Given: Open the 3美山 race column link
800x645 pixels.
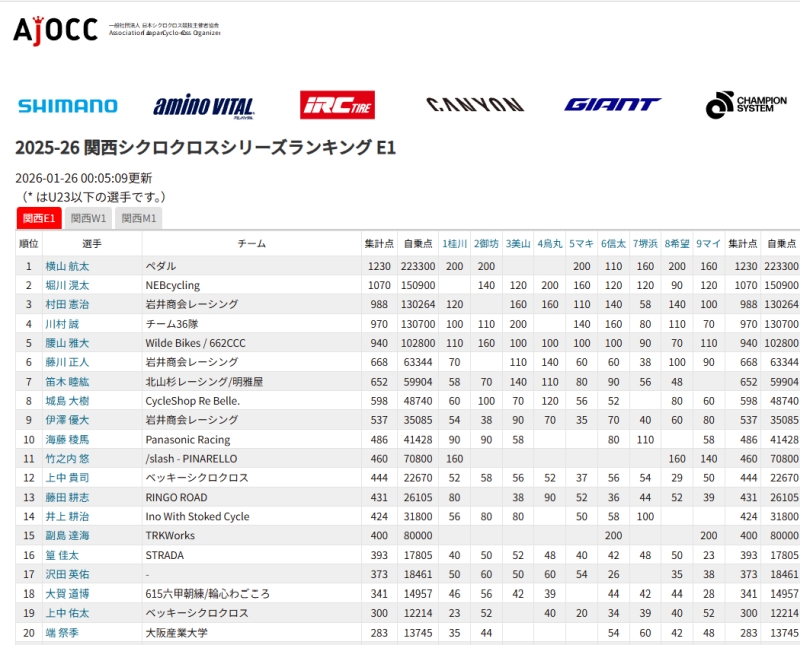Looking at the screenshot, I should [x=517, y=244].
